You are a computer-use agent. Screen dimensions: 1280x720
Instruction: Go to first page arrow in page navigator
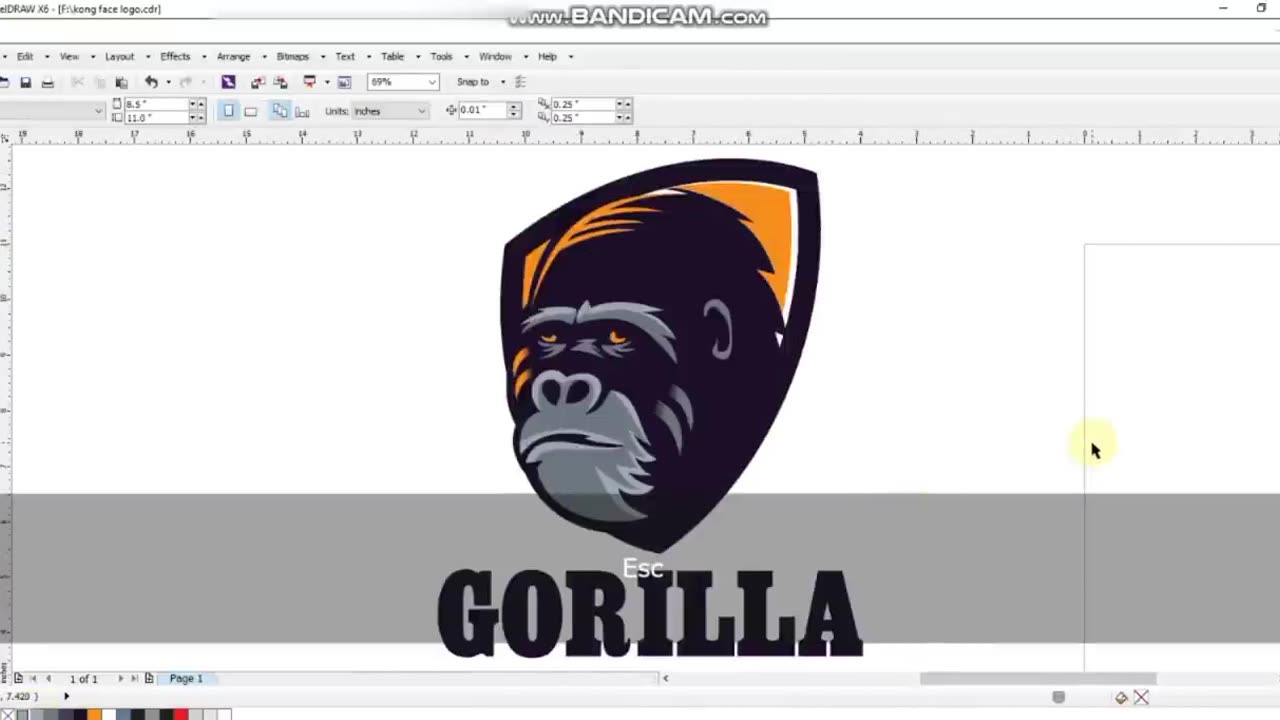coord(33,678)
